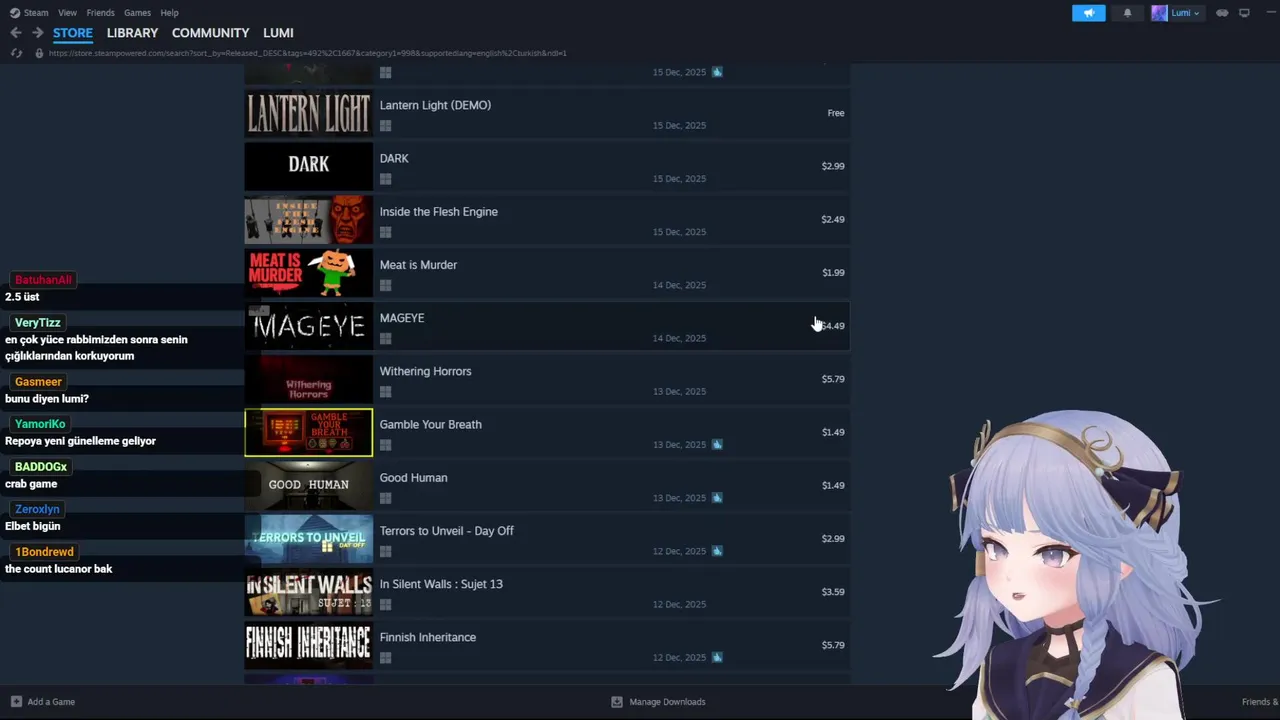Click the 14 Dec, 2025 date of MAGEYE

pos(679,338)
